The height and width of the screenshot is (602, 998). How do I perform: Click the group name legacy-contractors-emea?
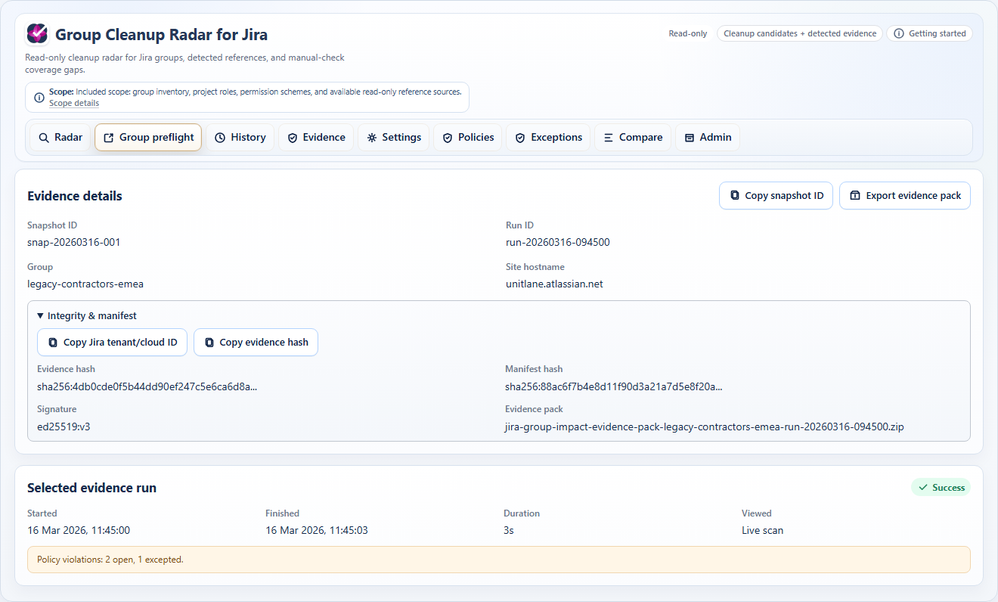(x=85, y=284)
